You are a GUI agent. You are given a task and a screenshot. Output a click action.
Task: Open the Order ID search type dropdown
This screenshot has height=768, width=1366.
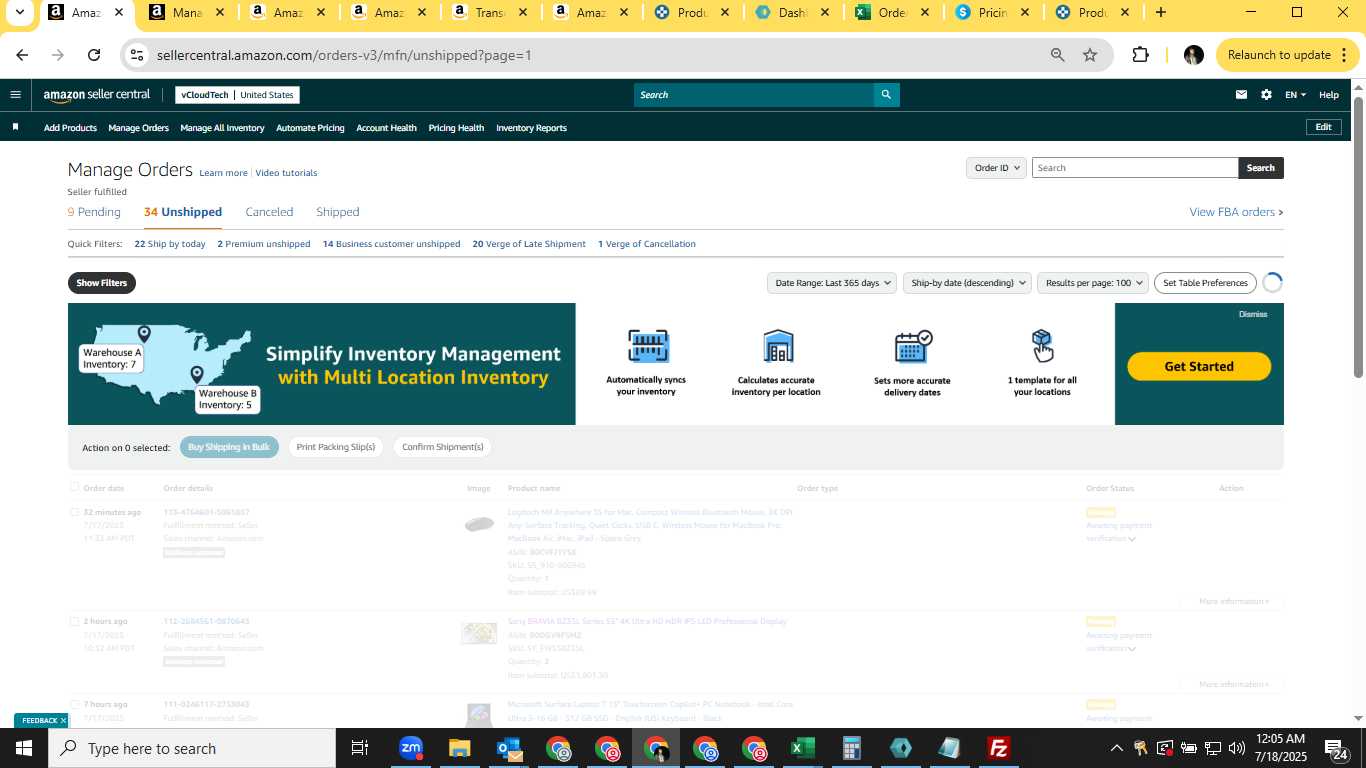coord(996,168)
